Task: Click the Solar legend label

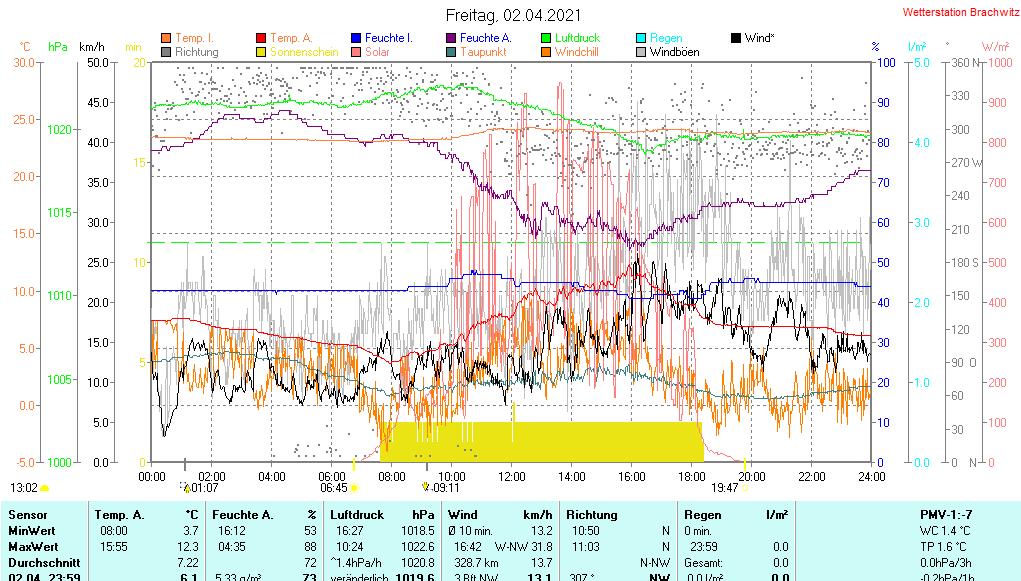Action: pos(378,52)
